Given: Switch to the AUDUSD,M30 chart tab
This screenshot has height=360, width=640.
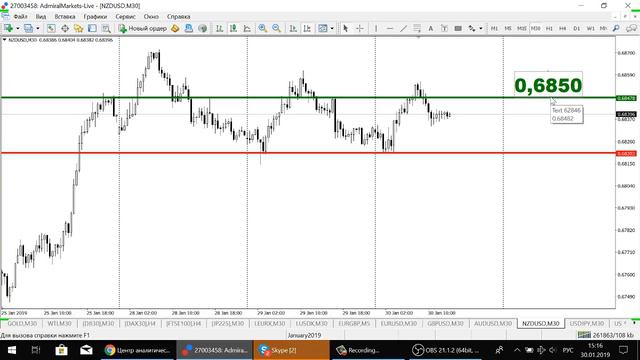Looking at the screenshot, I should click(493, 323).
